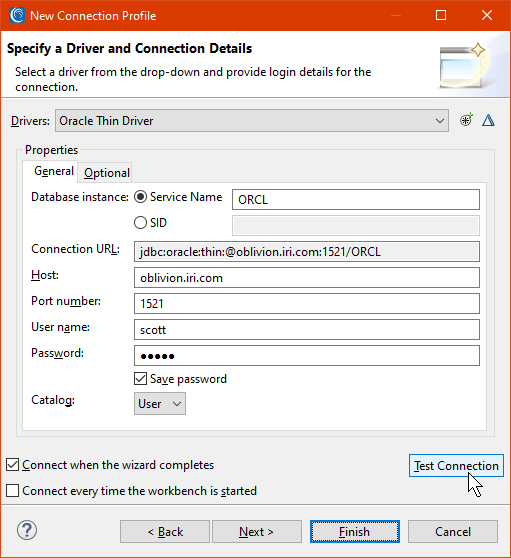Close the dialog with the X icon
The height and width of the screenshot is (558, 511).
coord(487,15)
